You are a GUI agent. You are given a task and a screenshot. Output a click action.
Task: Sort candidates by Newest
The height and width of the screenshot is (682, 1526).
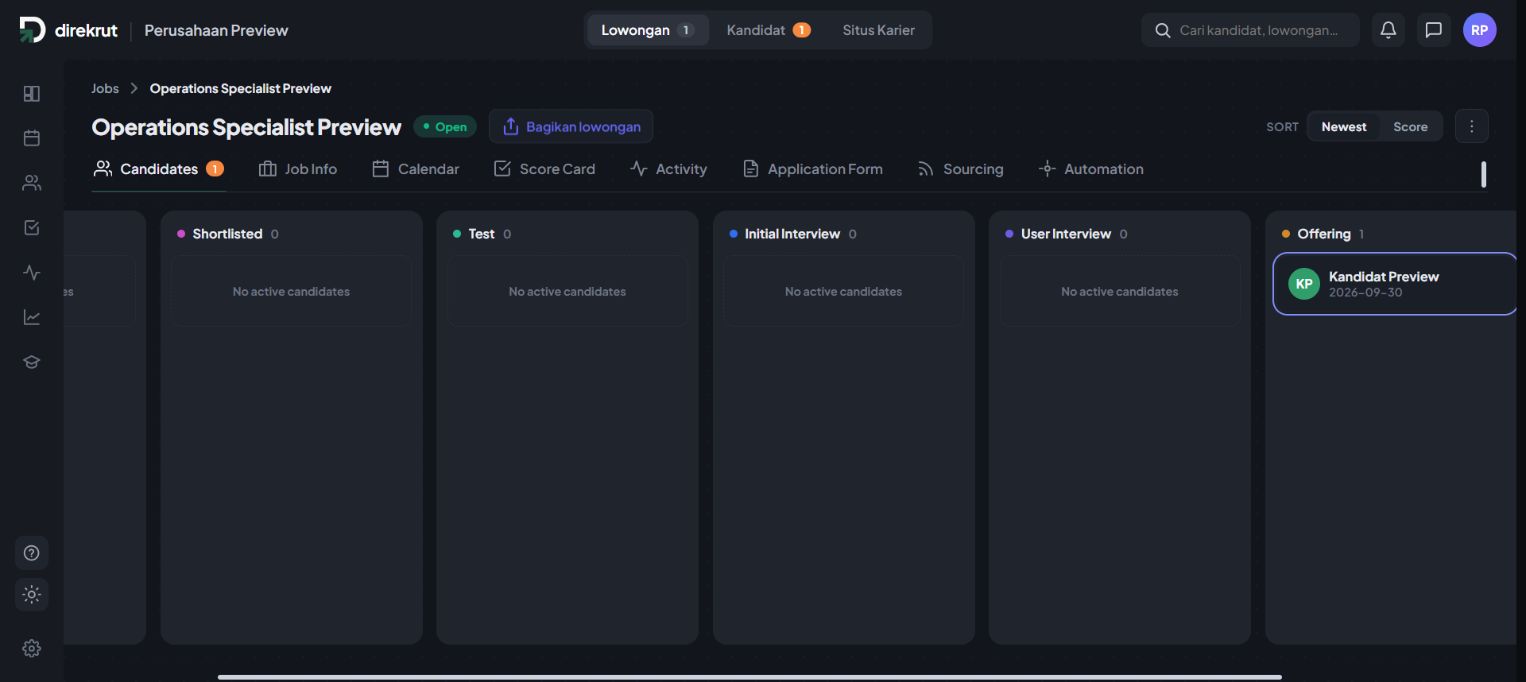(1344, 127)
